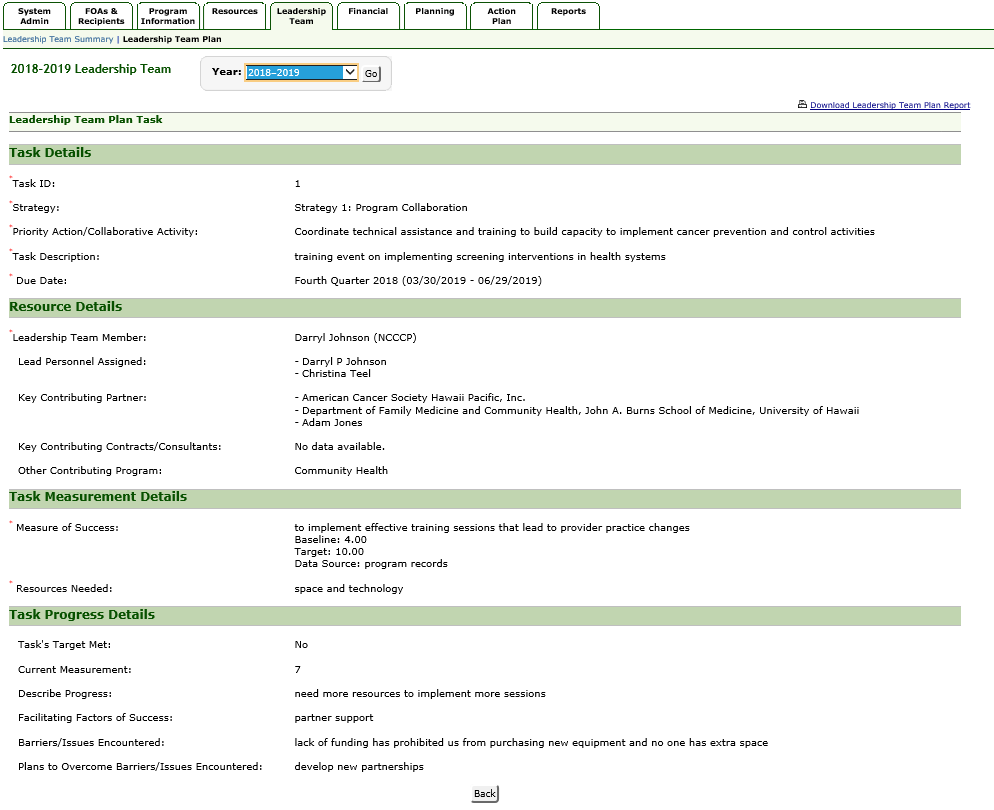This screenshot has width=994, height=810.
Task: Click the Leadership Team Plan breadcrumb text
Action: tap(172, 39)
